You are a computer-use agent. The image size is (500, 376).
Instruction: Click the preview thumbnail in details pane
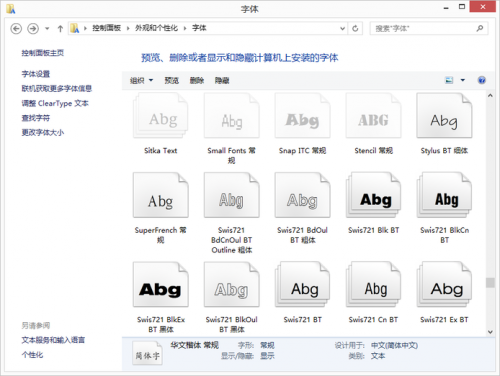tap(147, 353)
